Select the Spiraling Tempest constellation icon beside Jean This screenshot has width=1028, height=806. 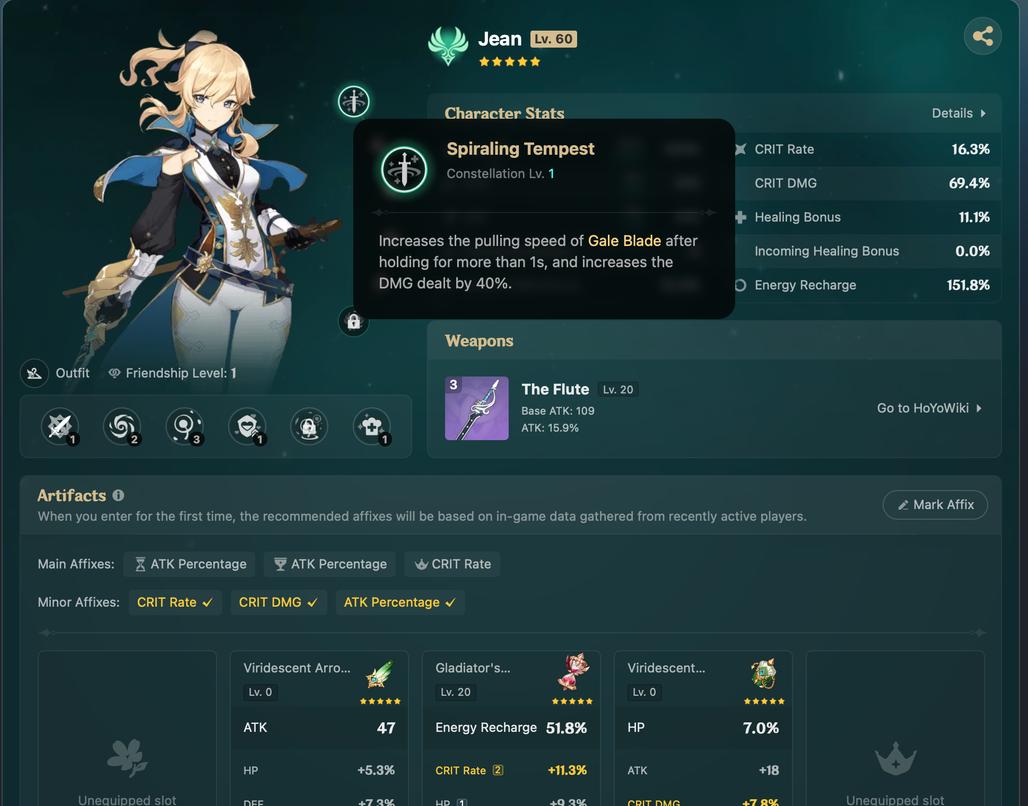(353, 102)
